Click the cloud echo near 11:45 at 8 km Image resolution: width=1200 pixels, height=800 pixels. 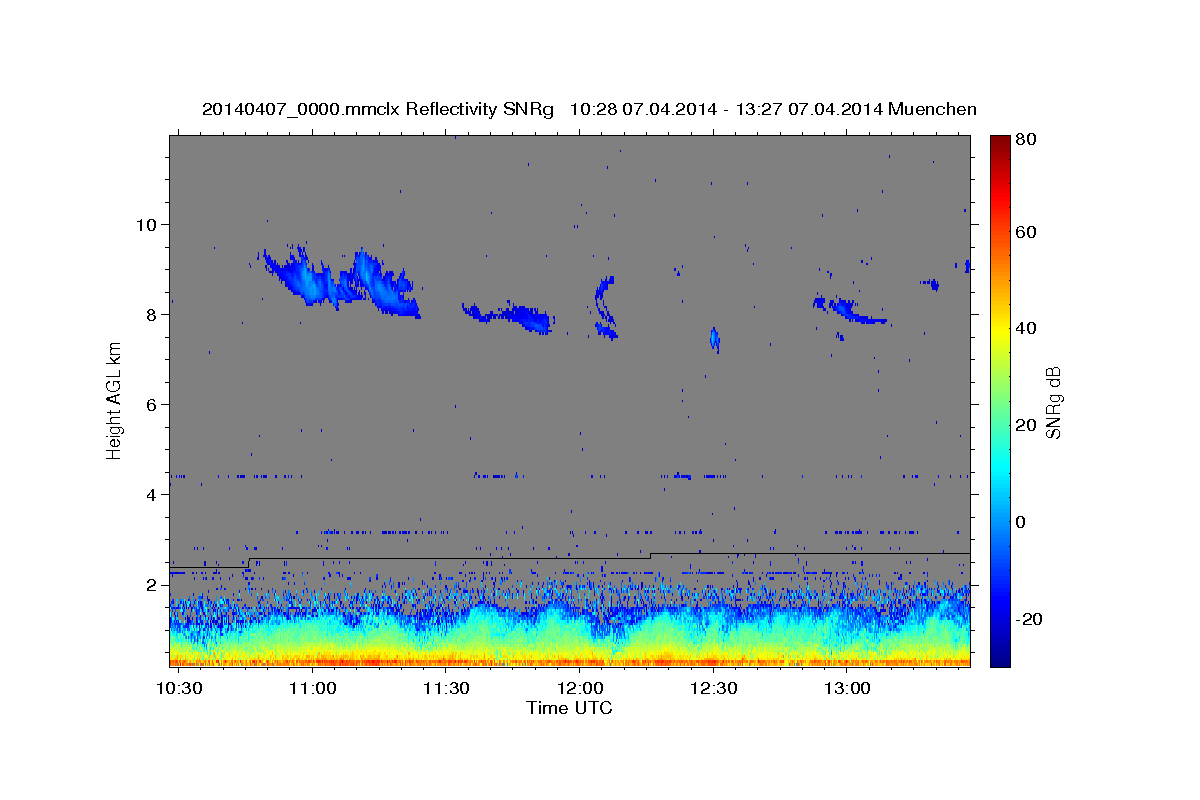click(508, 317)
